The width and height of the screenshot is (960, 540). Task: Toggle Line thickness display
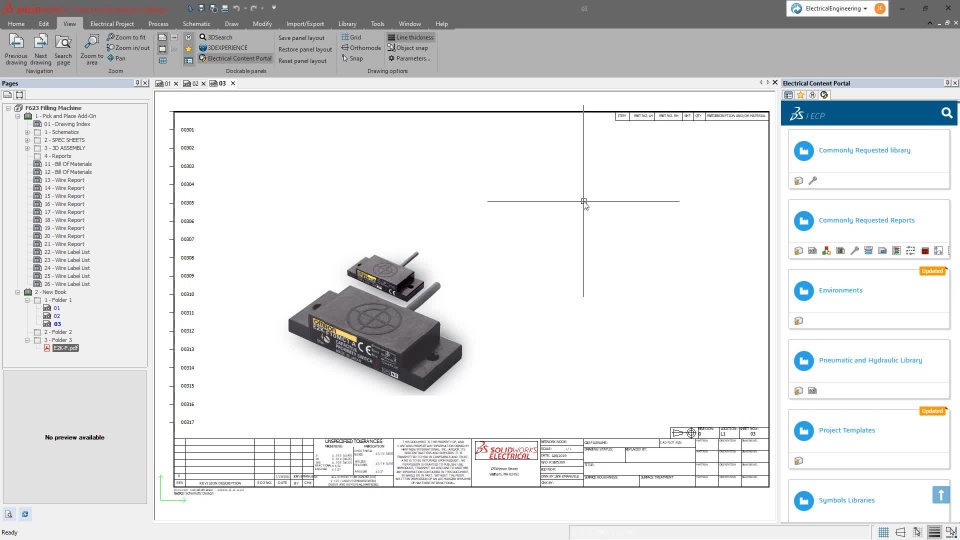click(411, 37)
